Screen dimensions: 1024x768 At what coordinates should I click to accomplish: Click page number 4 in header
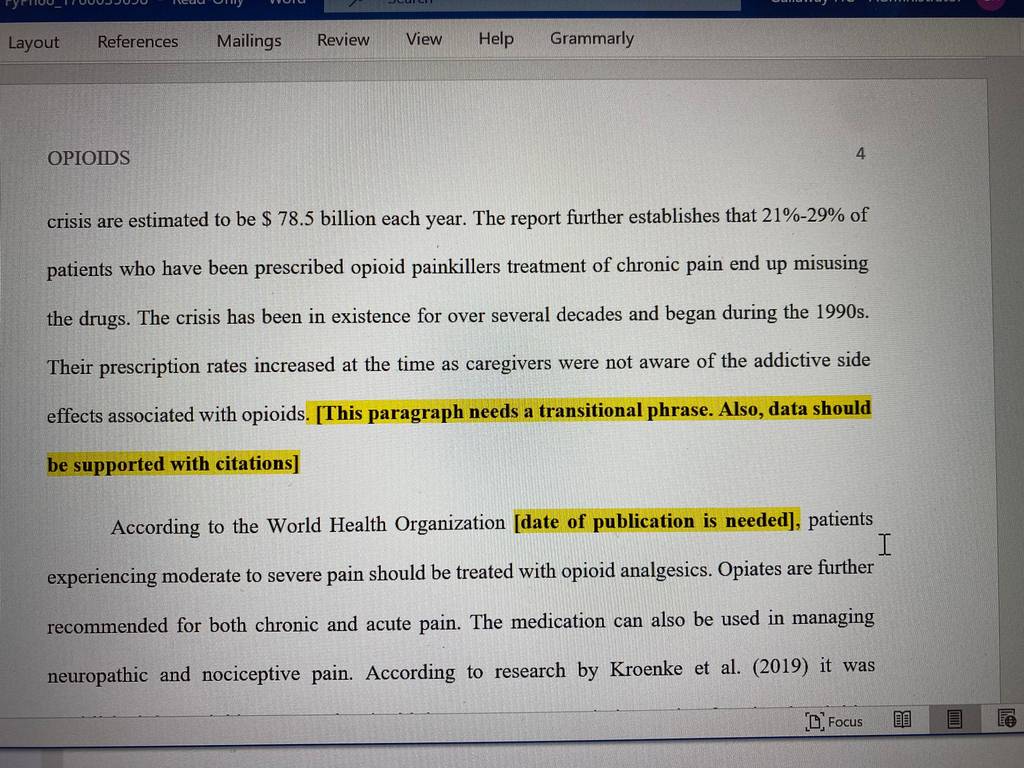[860, 153]
